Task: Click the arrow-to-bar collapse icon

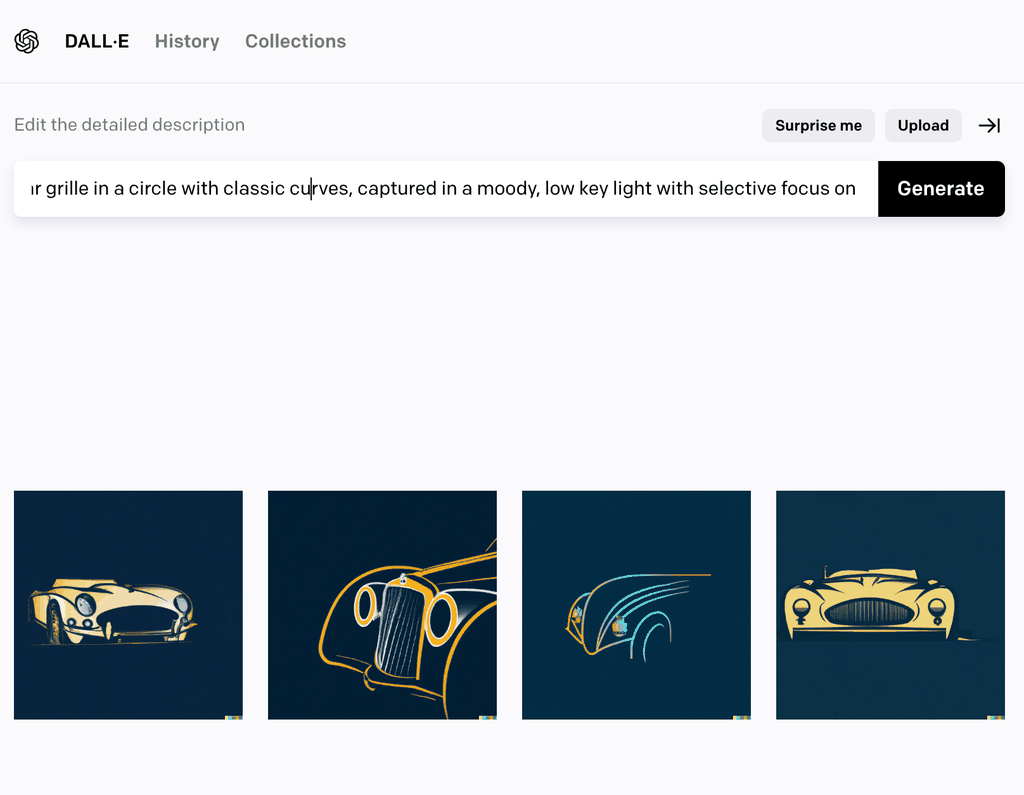Action: click(x=989, y=125)
